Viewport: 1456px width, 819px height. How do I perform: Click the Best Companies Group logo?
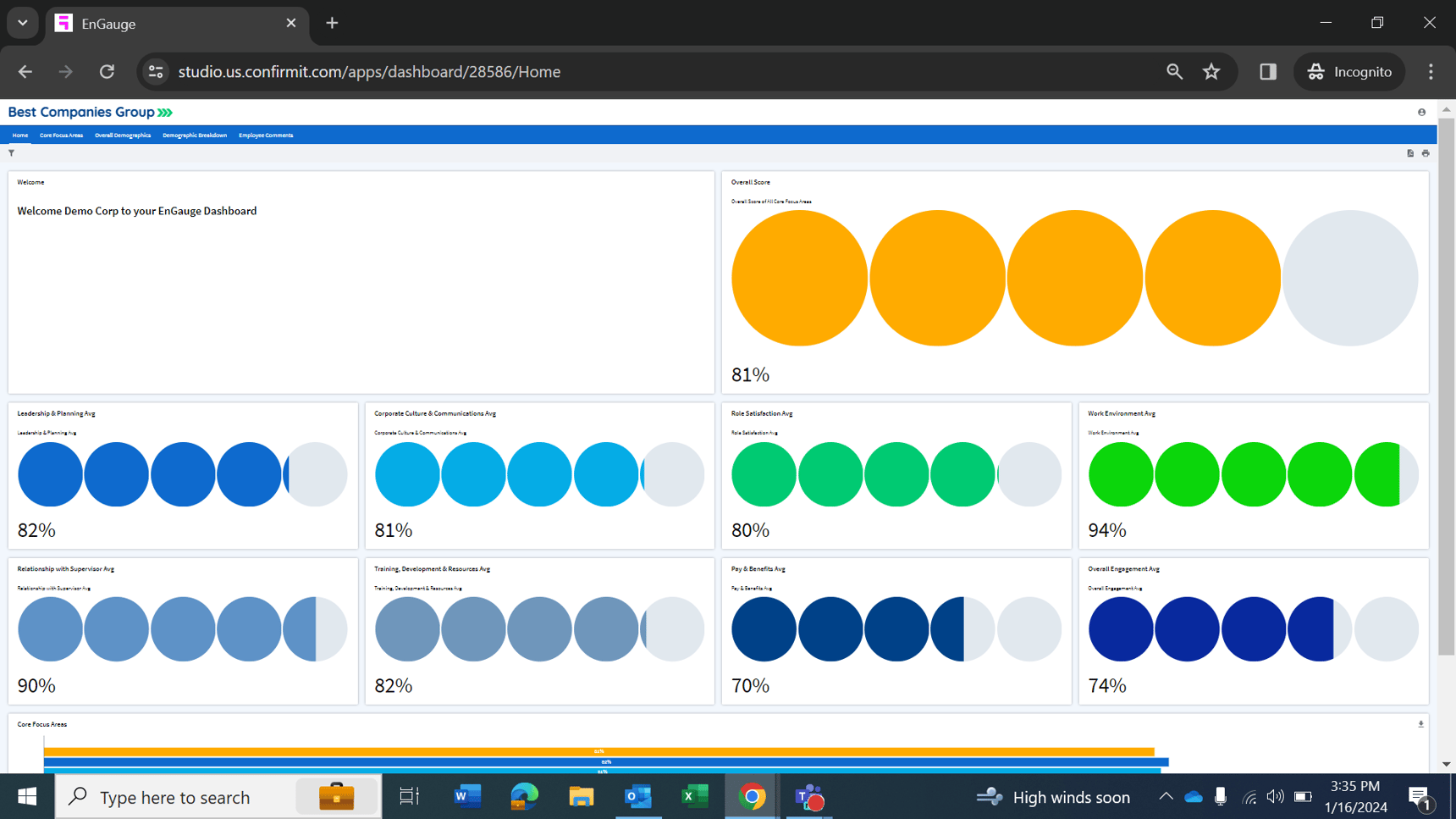click(90, 111)
